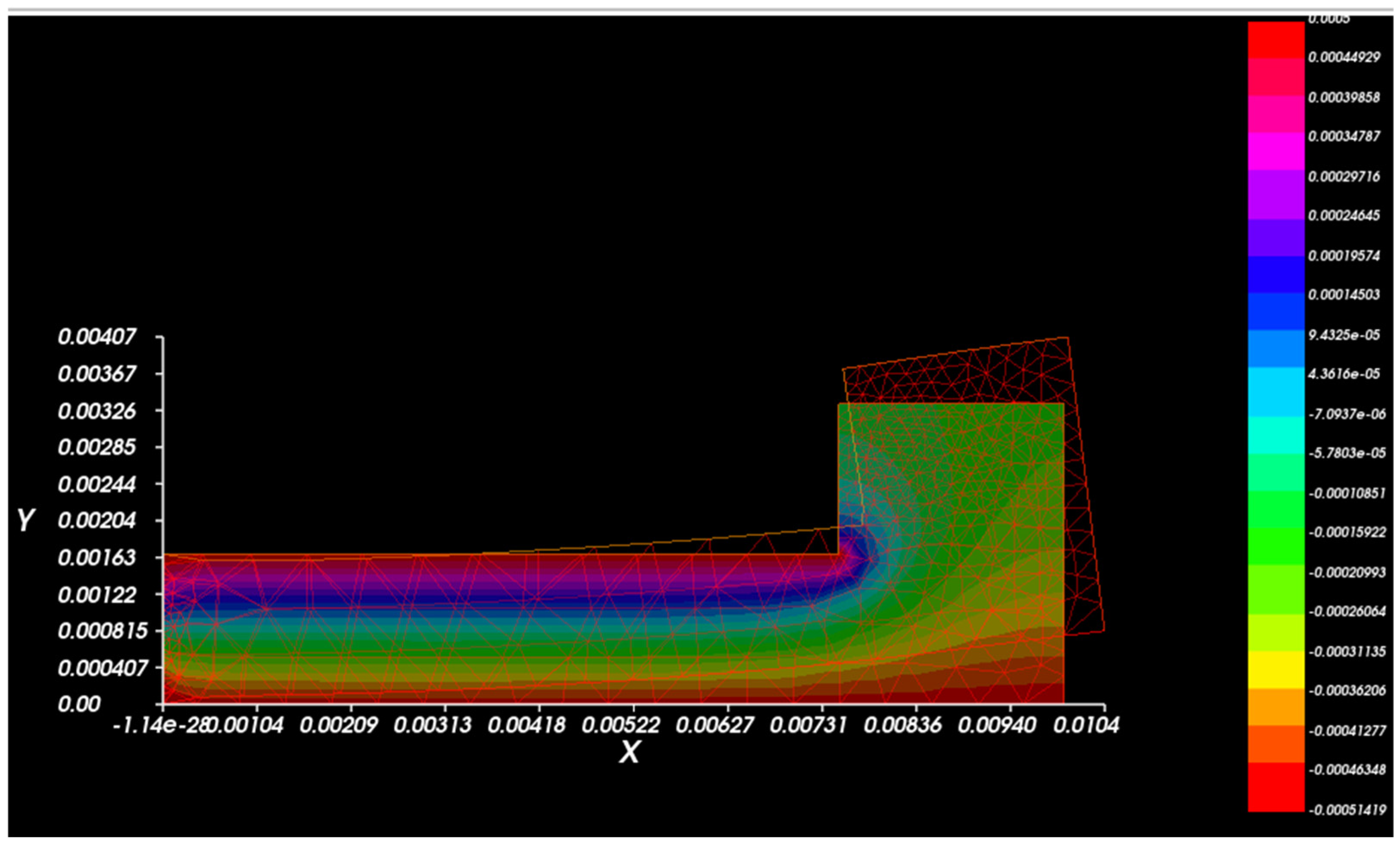This screenshot has height=846, width=1400.
Task: Click X-axis tick label 0.0104
Action: pyautogui.click(x=1086, y=725)
